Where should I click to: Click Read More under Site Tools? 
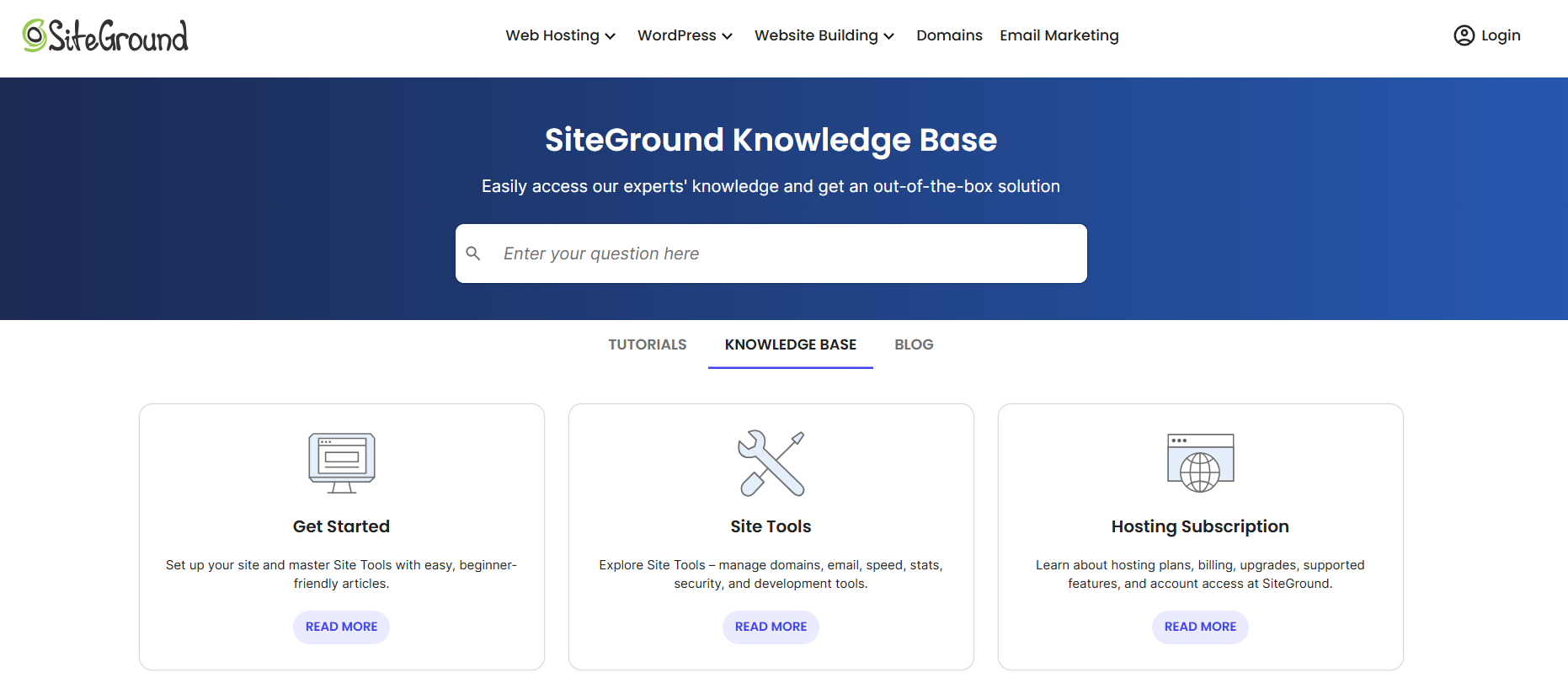point(771,627)
